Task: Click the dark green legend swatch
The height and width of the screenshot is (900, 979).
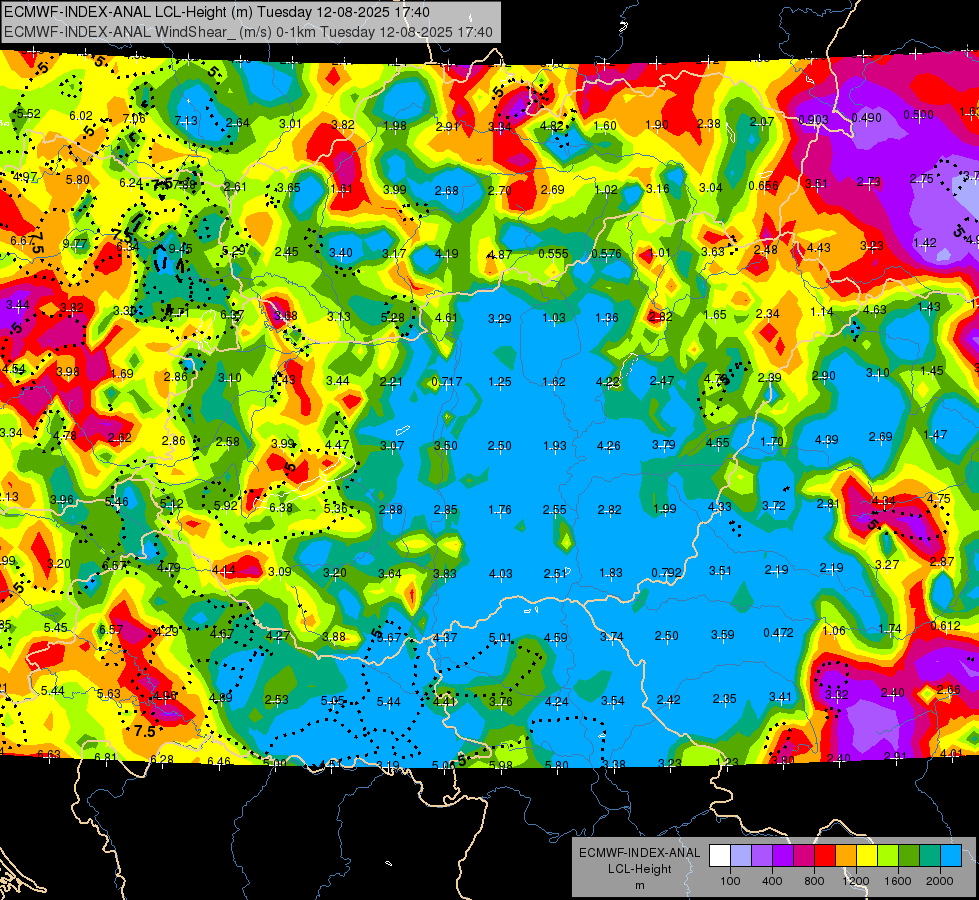Action: click(909, 856)
